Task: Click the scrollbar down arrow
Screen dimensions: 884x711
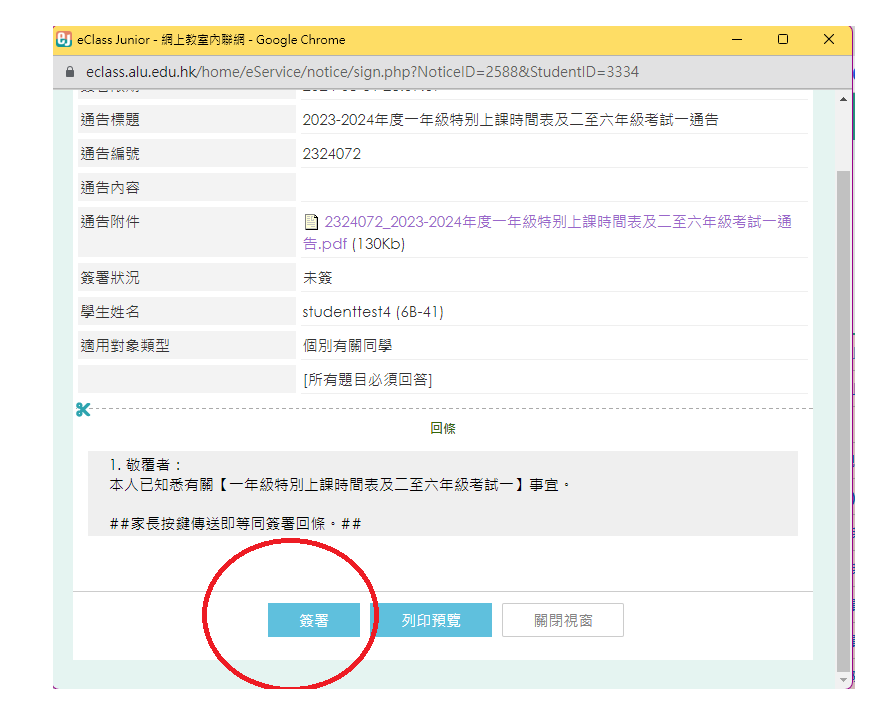Action: pos(842,678)
